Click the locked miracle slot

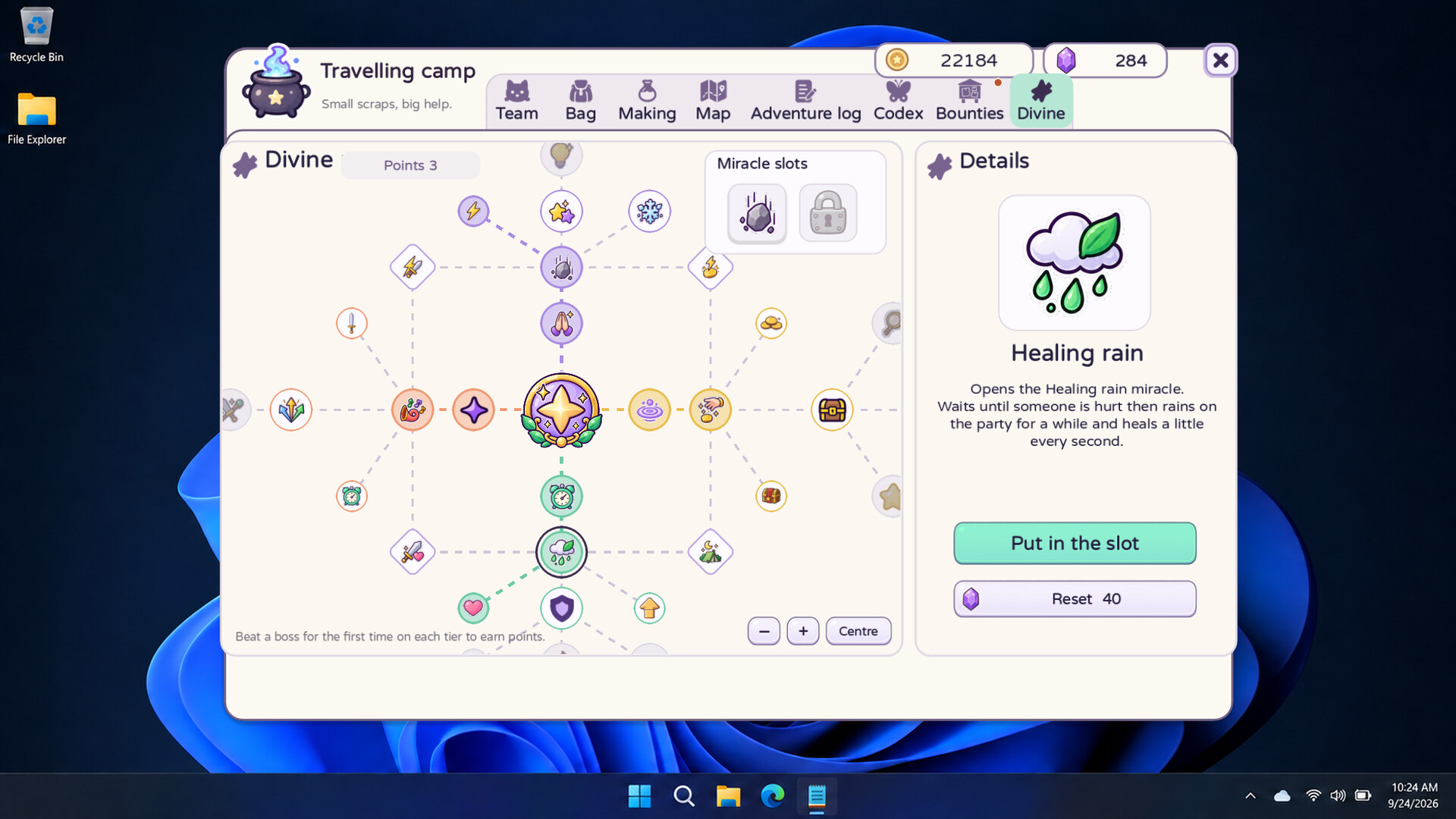(828, 214)
